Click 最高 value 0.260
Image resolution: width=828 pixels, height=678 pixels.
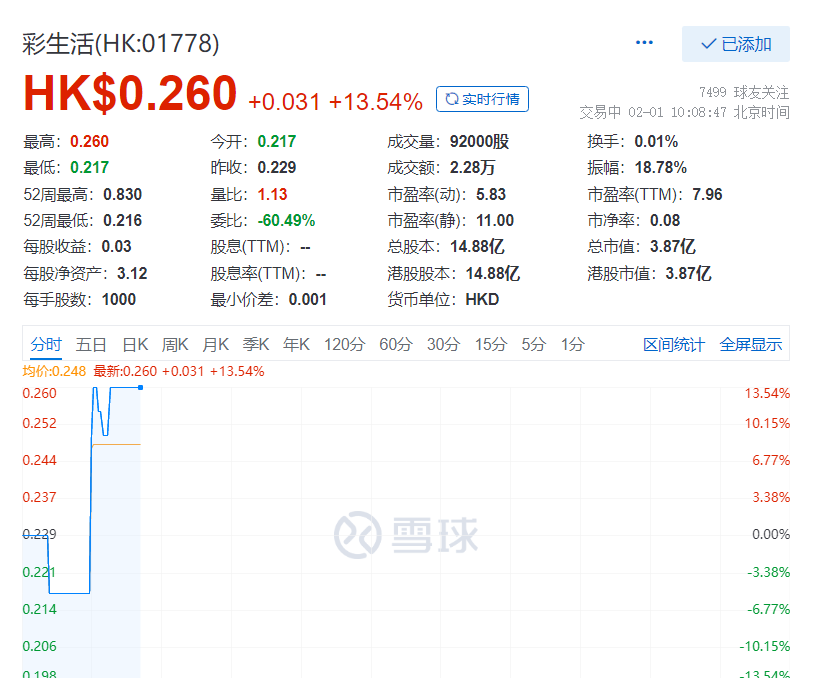pyautogui.click(x=89, y=142)
